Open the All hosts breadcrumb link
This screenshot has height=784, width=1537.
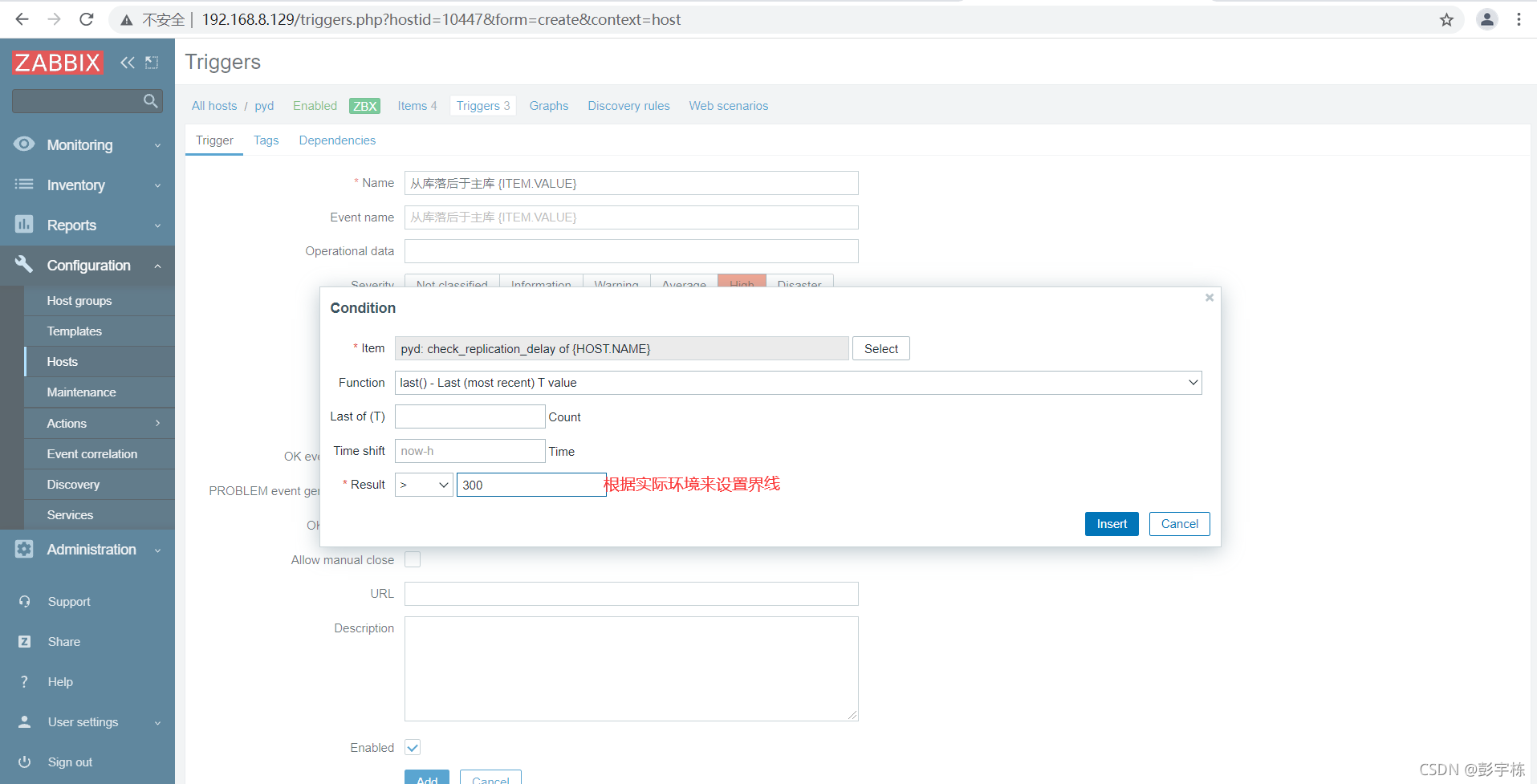pos(214,106)
